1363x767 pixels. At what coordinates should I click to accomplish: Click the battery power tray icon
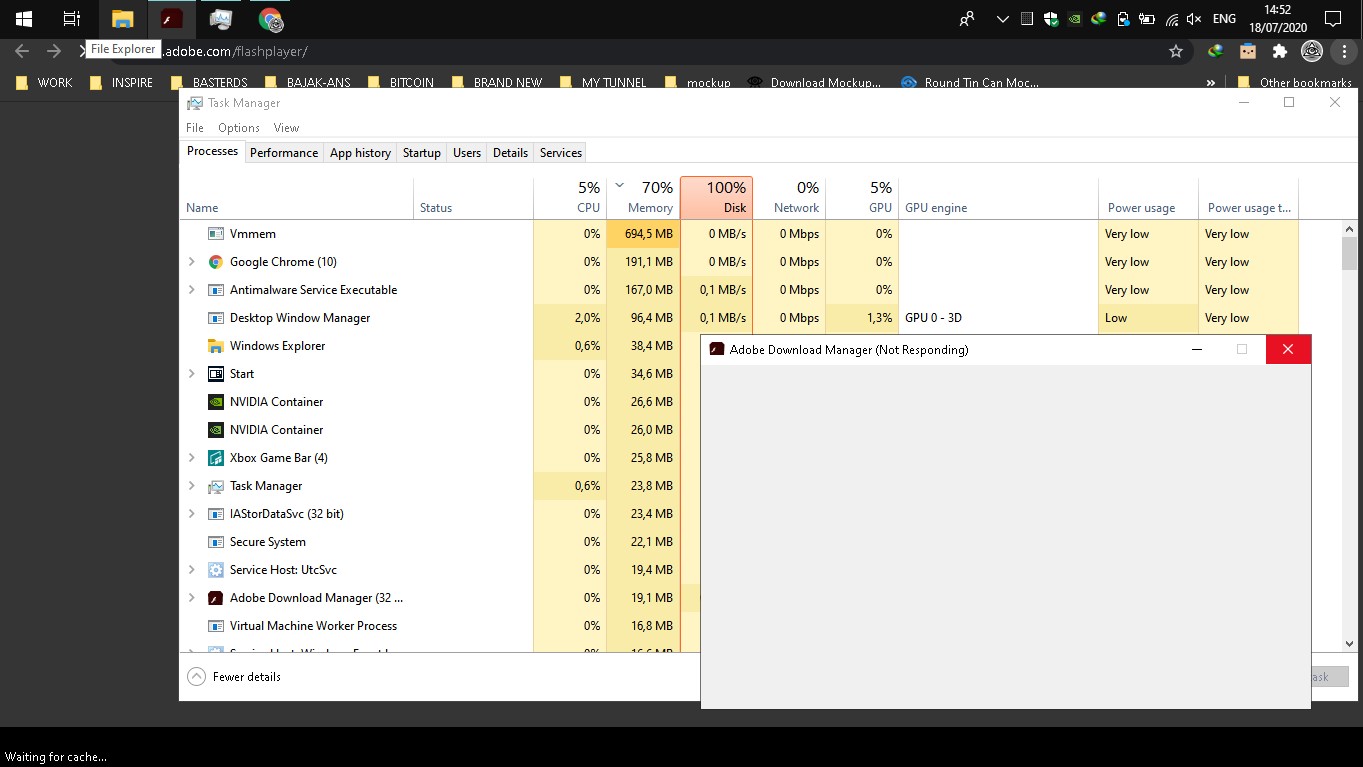tap(1147, 19)
